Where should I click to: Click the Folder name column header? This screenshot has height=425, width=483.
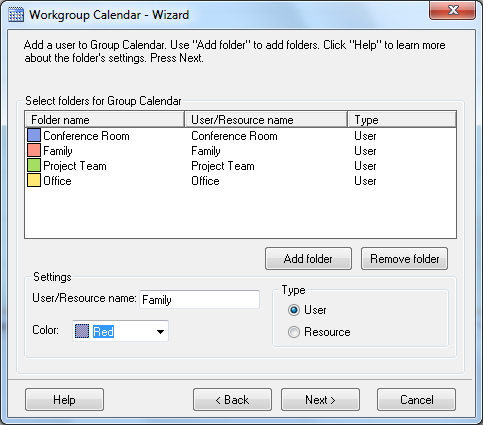(x=104, y=119)
